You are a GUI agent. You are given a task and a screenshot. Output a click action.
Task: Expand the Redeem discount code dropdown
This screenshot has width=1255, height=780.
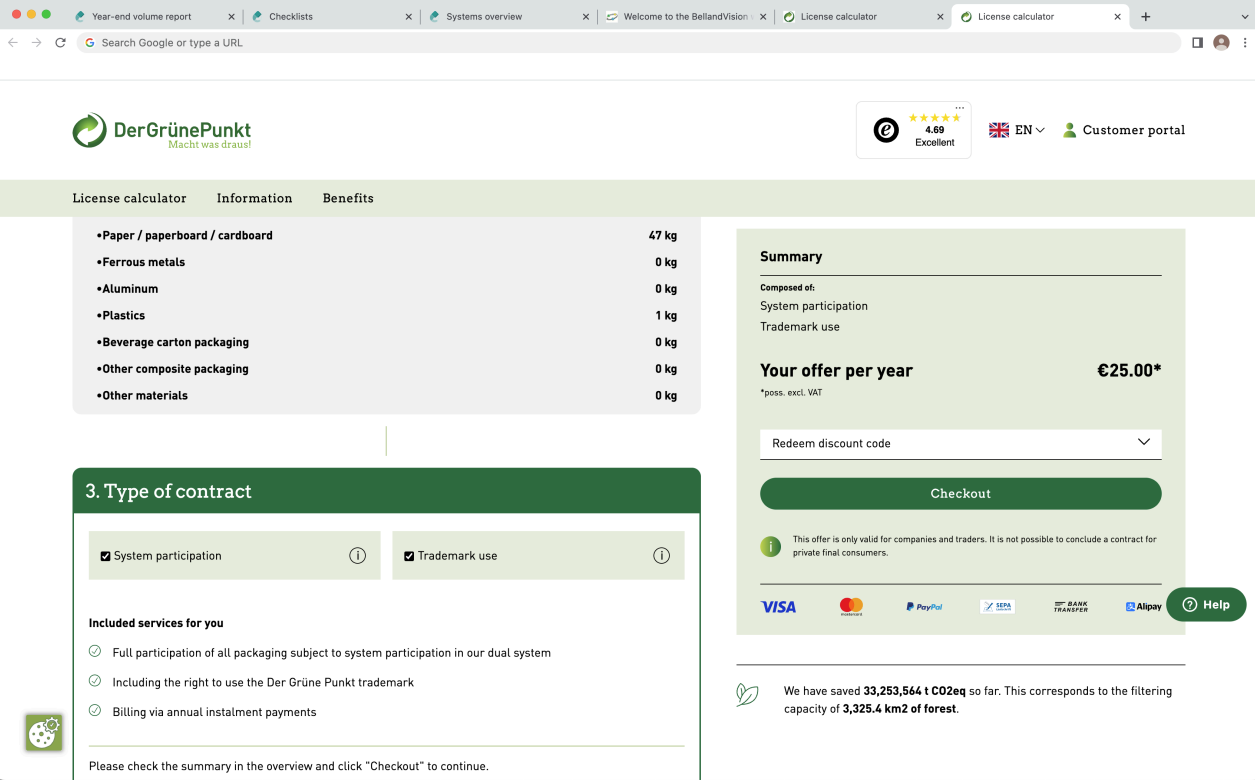coord(960,443)
